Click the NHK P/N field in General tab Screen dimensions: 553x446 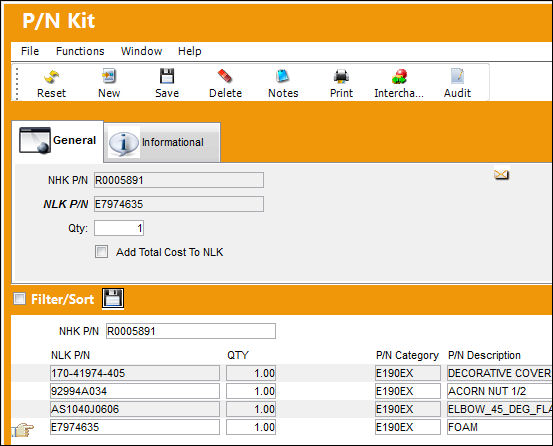coord(179,180)
